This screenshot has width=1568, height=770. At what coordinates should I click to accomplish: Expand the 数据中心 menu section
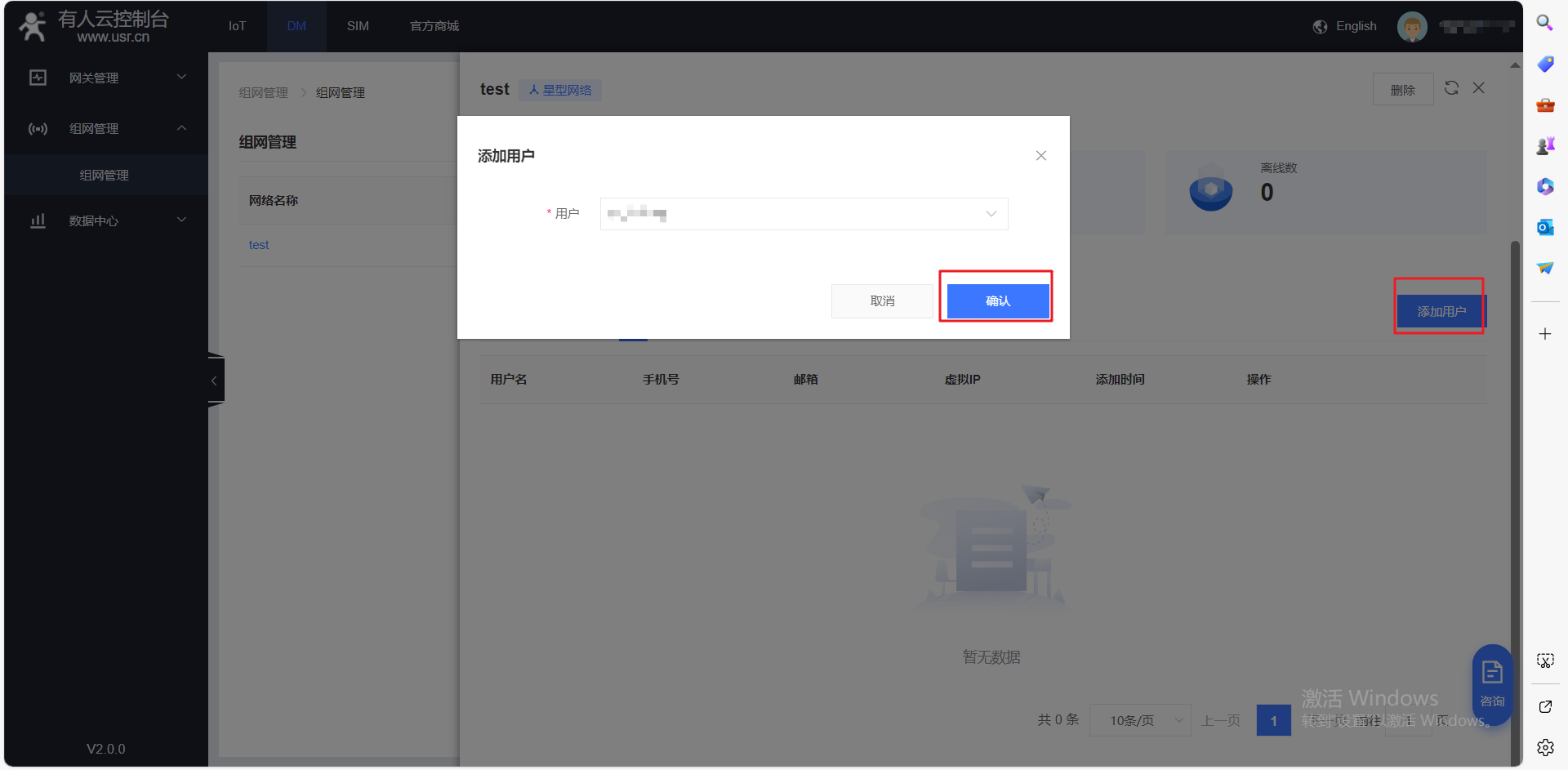point(106,220)
